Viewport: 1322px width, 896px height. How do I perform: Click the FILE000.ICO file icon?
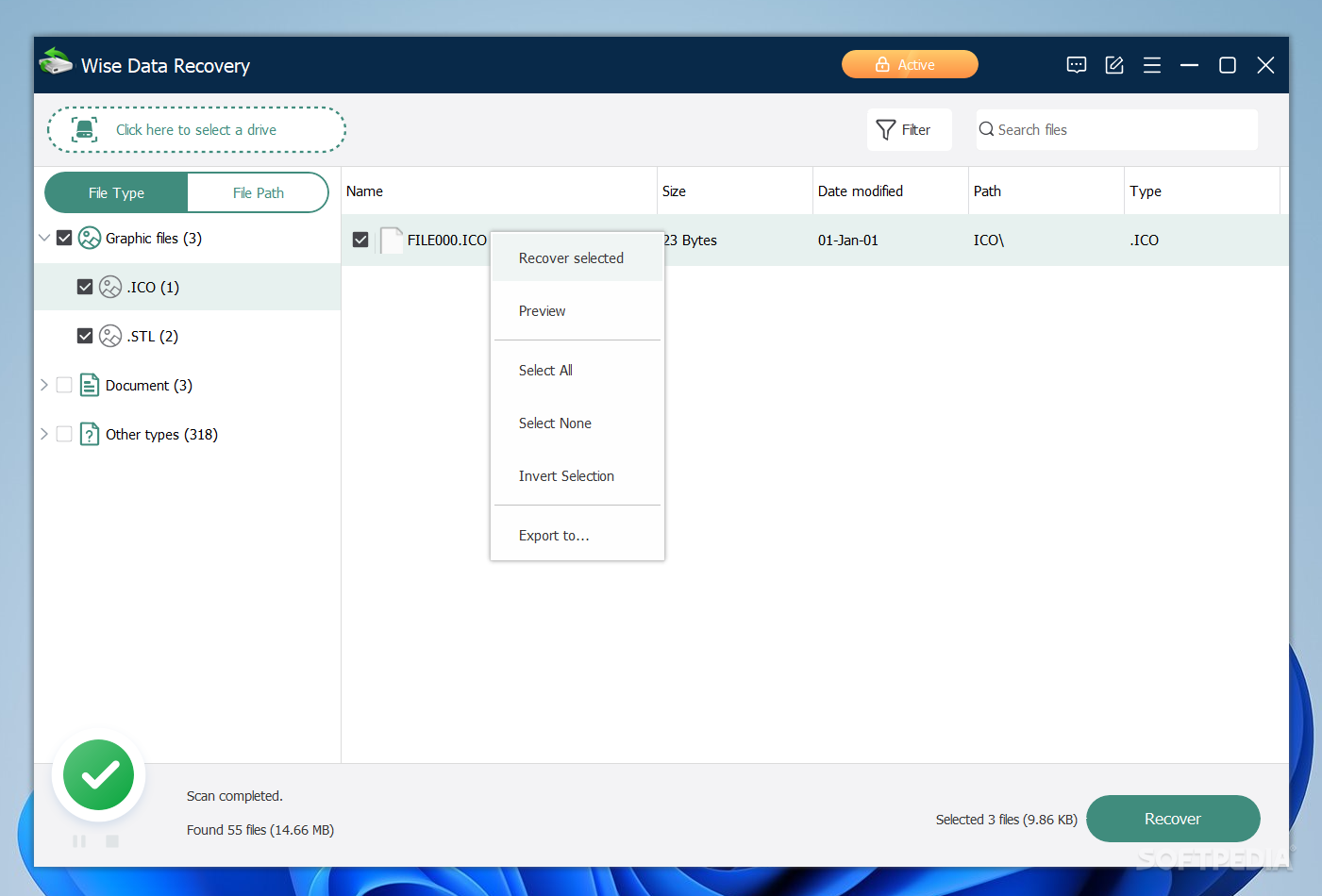pyautogui.click(x=392, y=241)
